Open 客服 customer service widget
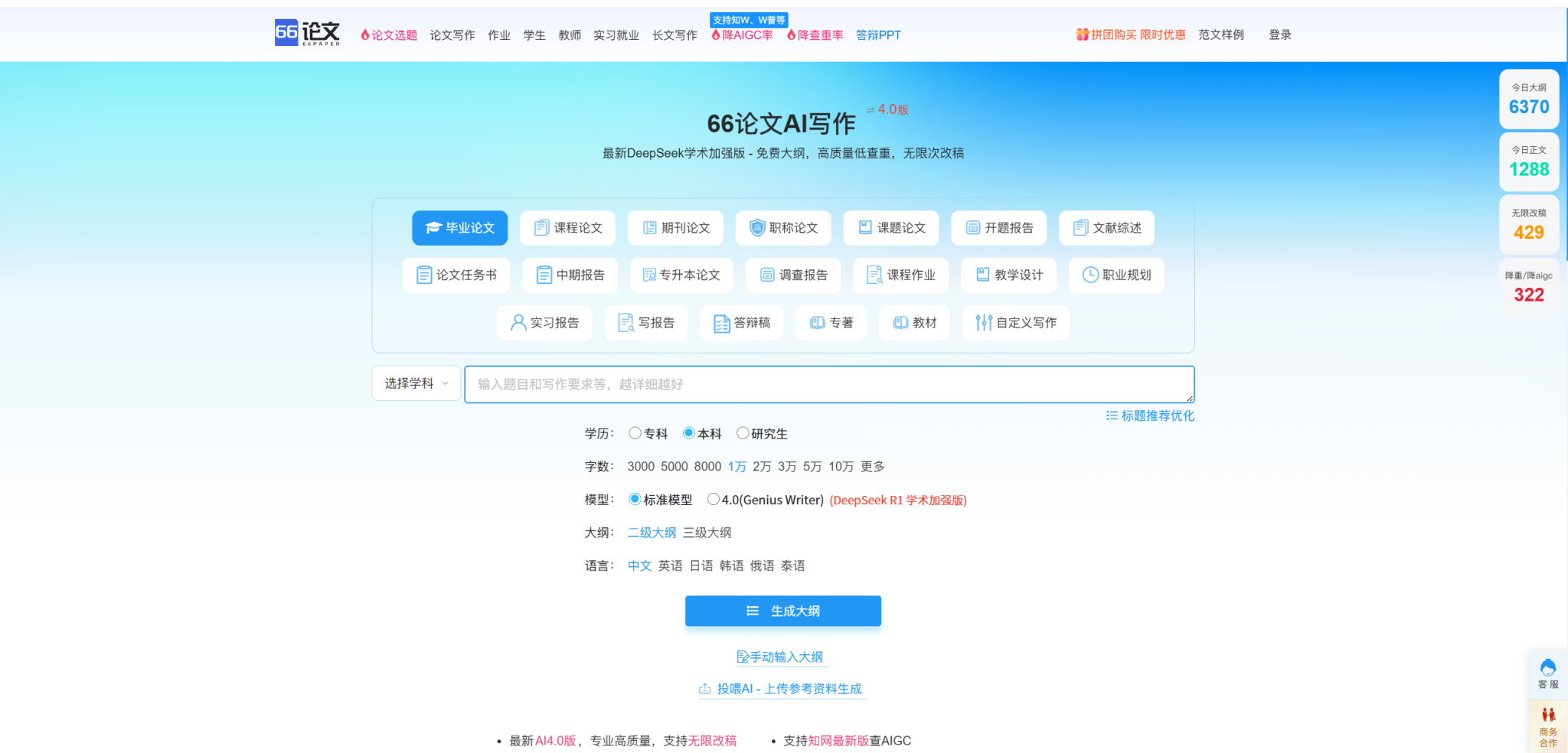Viewport: 1568px width, 753px height. pyautogui.click(x=1548, y=673)
